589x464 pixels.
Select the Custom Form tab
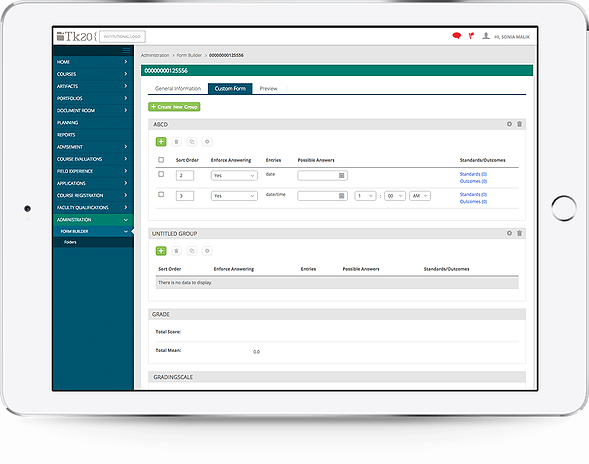point(230,89)
